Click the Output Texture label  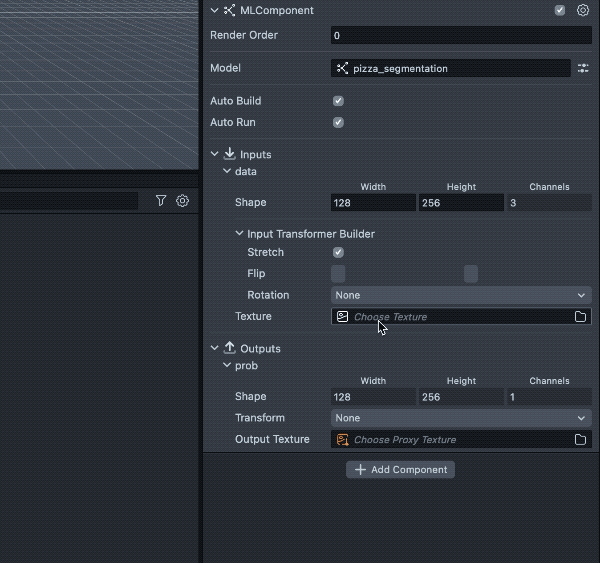pos(272,439)
